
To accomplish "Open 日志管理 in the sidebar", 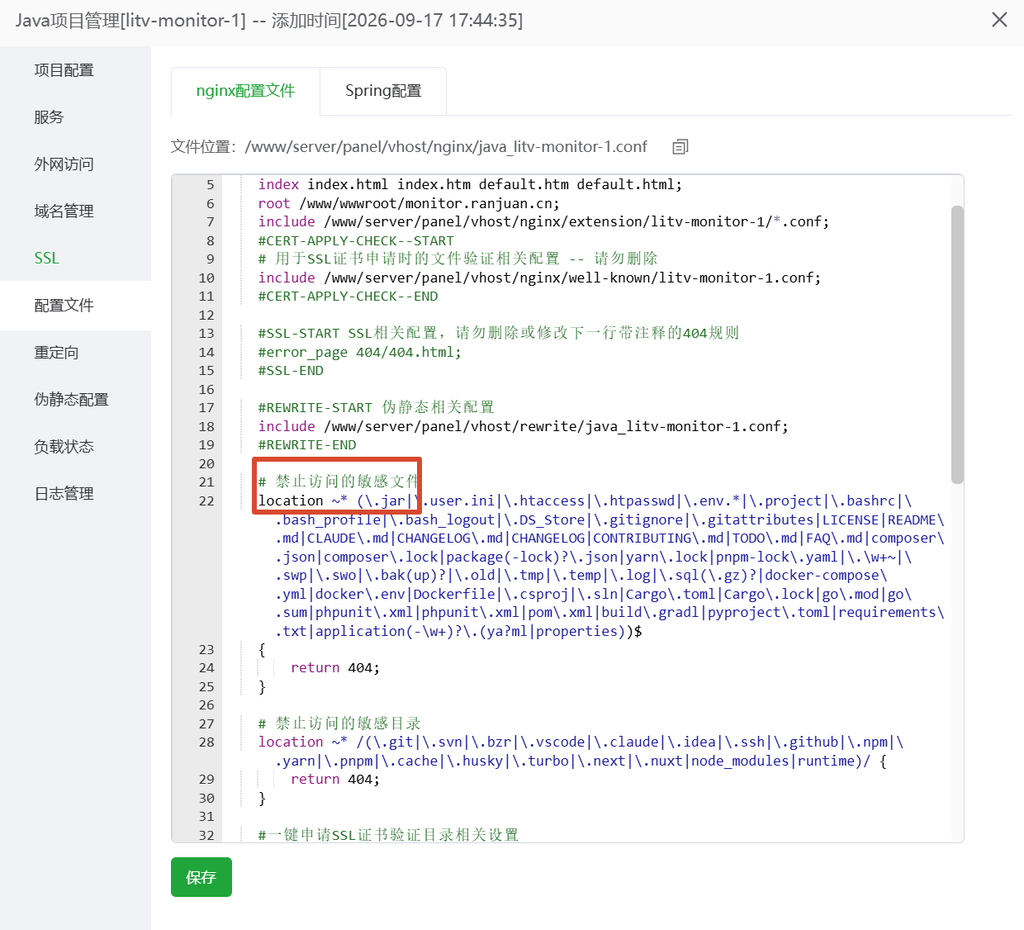I will click(x=64, y=494).
